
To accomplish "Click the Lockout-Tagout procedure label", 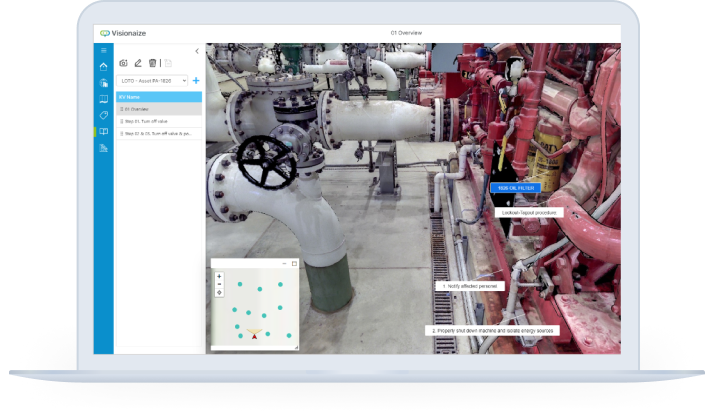I will click(x=529, y=213).
